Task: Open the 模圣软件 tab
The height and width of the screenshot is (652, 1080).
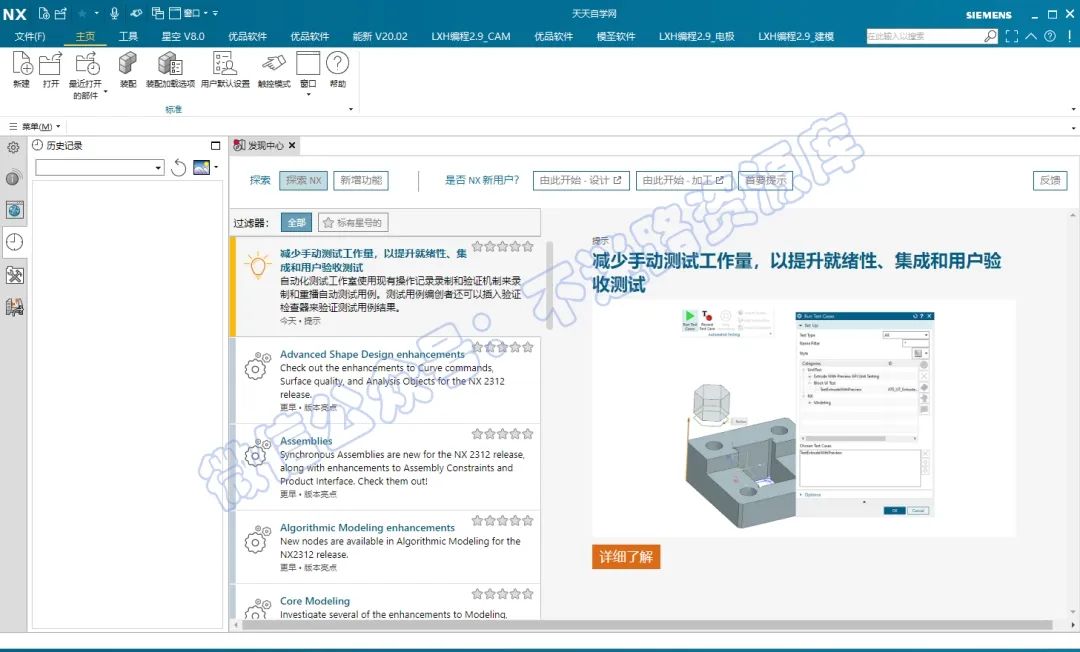Action: tap(616, 36)
